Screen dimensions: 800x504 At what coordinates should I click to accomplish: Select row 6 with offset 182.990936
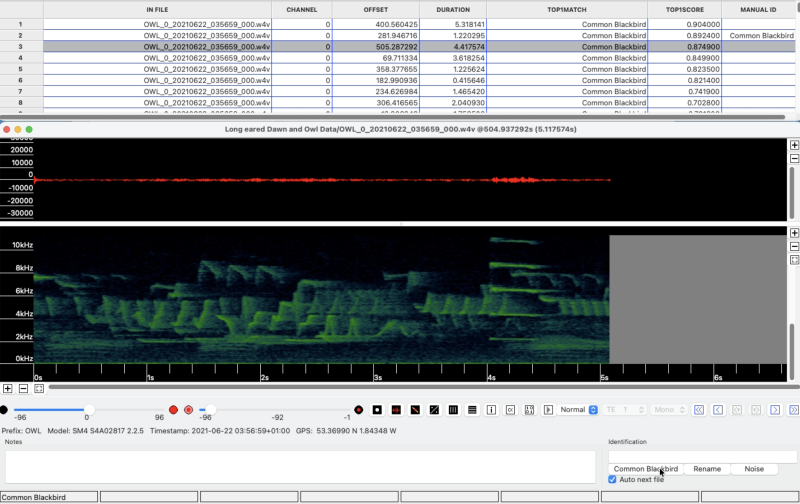click(397, 80)
